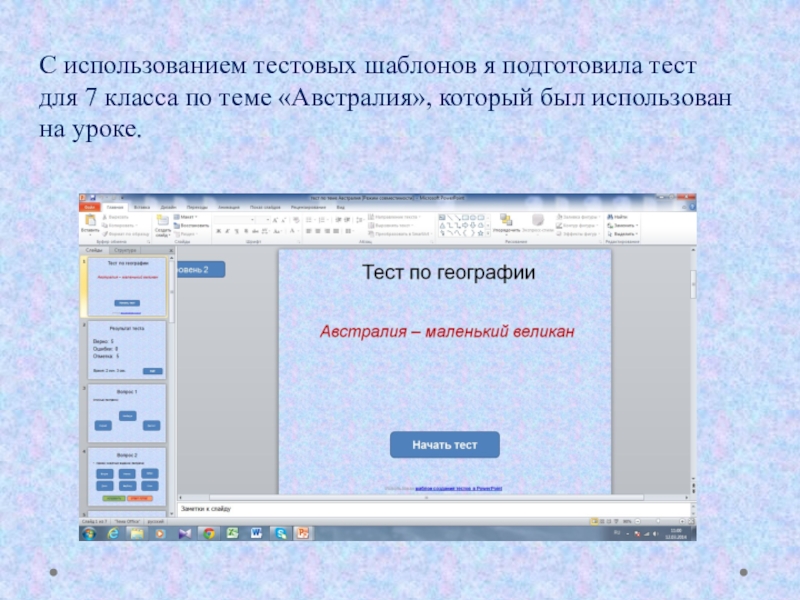Click the PowerPoint icon in the taskbar
This screenshot has height=600, width=800.
click(303, 534)
